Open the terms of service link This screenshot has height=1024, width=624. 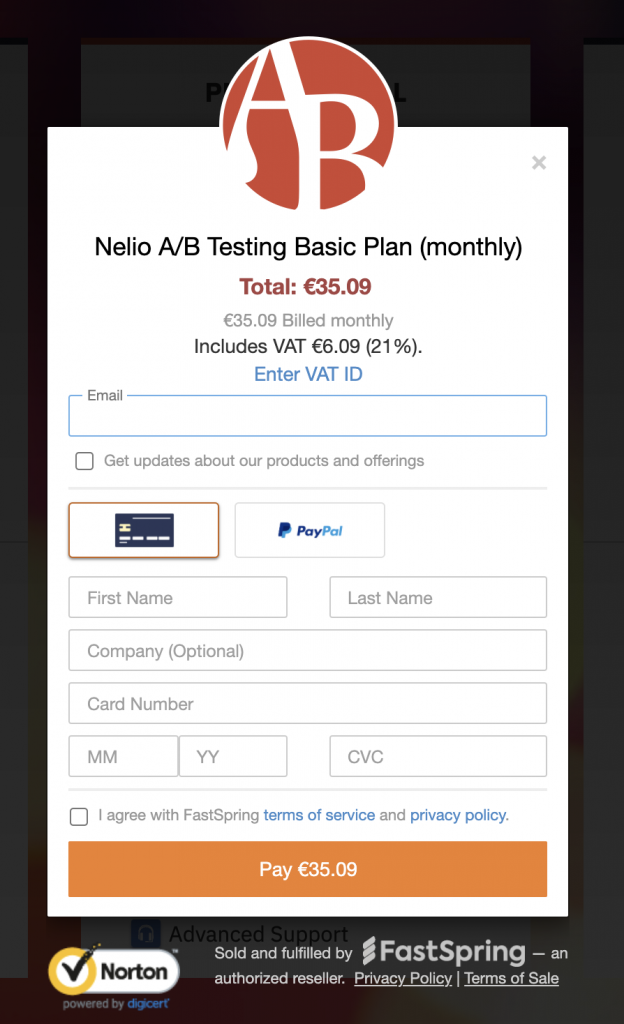pyautogui.click(x=319, y=815)
